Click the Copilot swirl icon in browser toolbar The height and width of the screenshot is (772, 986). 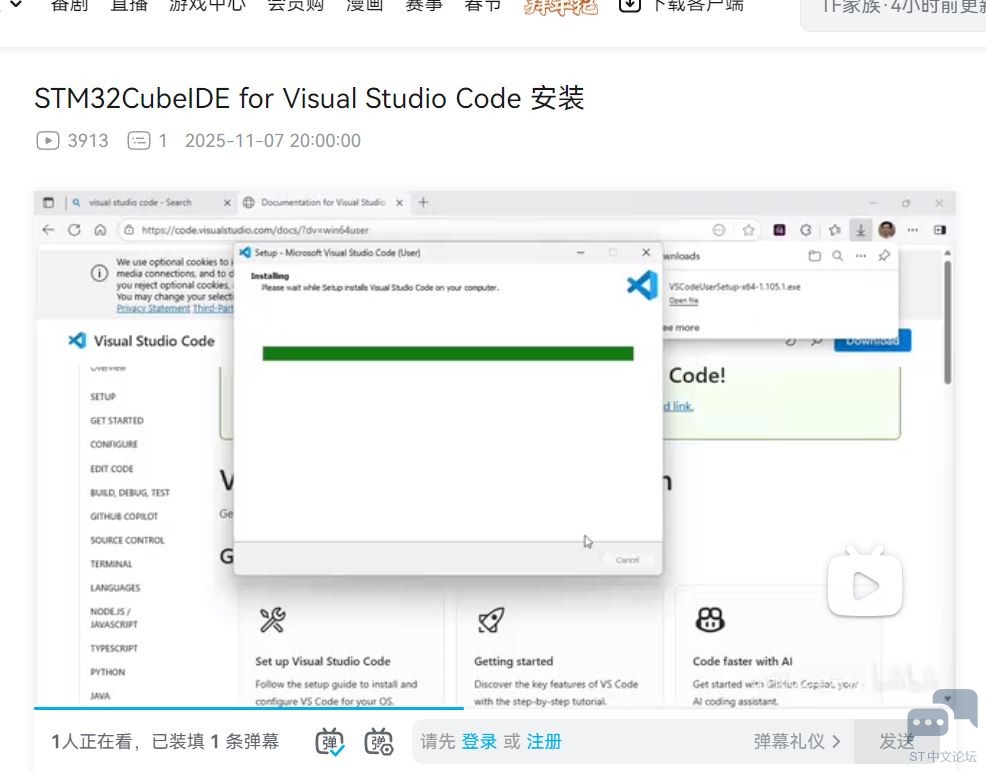[x=806, y=230]
